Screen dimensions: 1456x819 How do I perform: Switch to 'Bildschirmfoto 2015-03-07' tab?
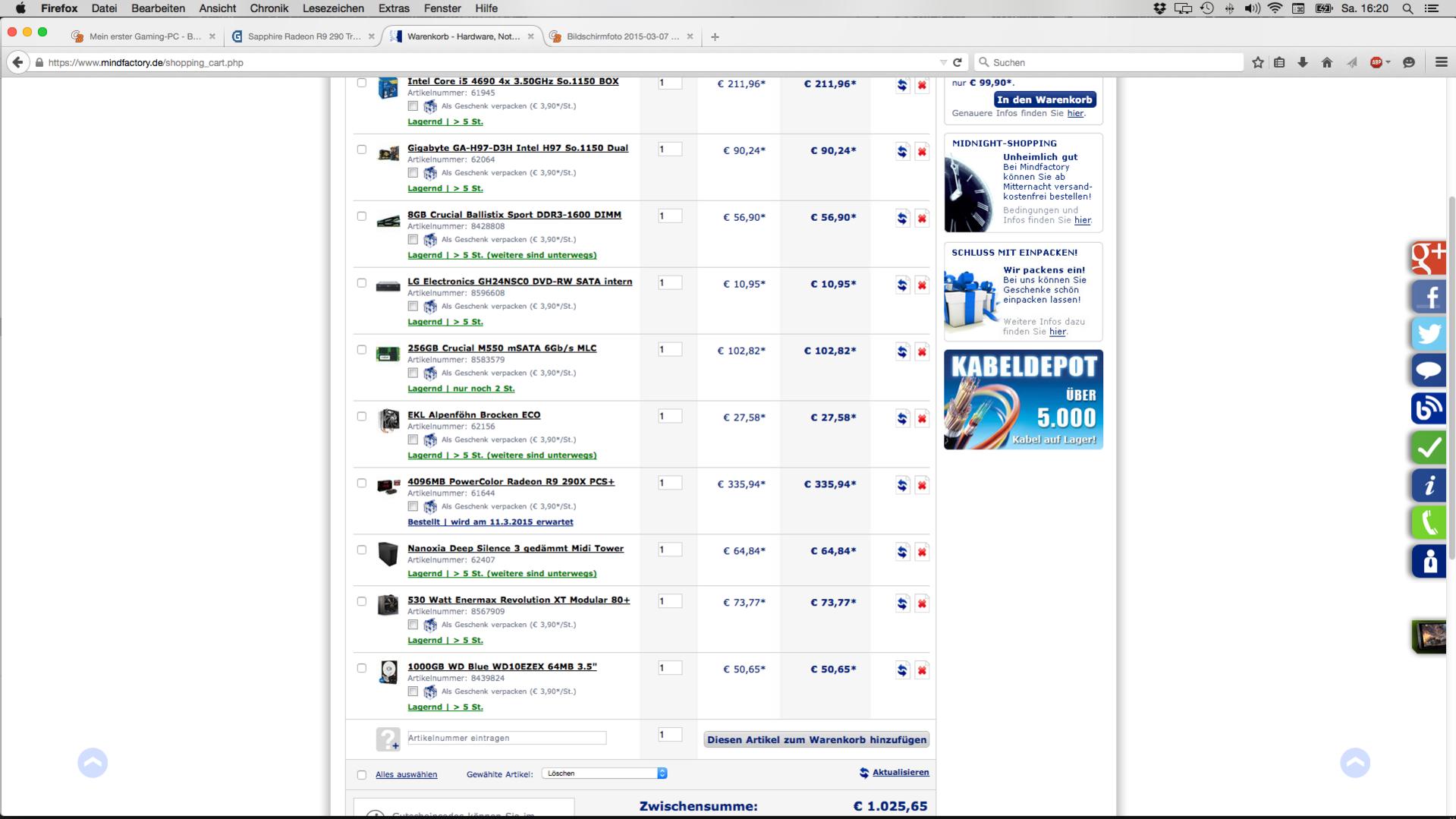pyautogui.click(x=623, y=36)
